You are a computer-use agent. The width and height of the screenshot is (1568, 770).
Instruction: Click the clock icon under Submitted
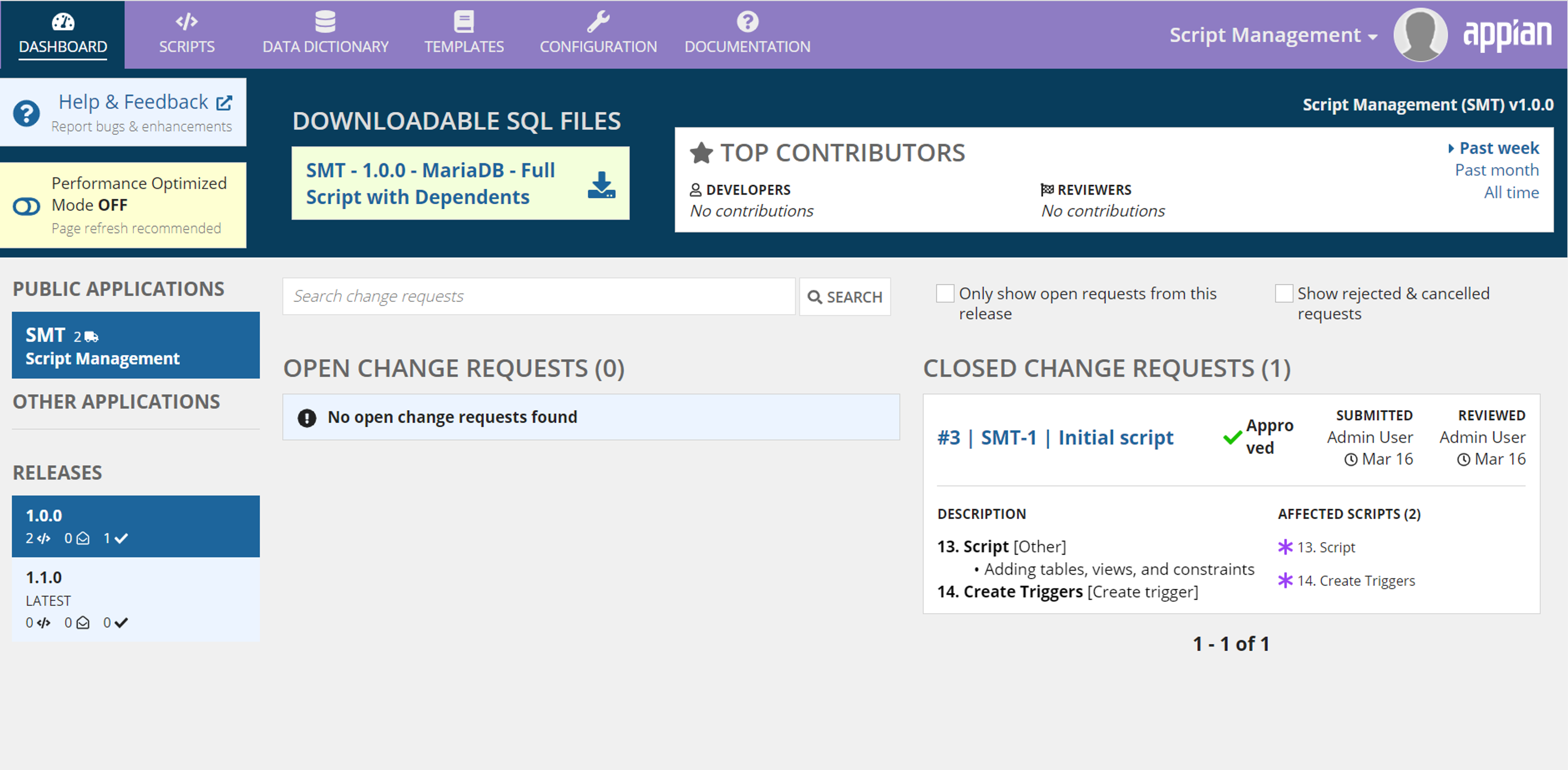(x=1351, y=460)
